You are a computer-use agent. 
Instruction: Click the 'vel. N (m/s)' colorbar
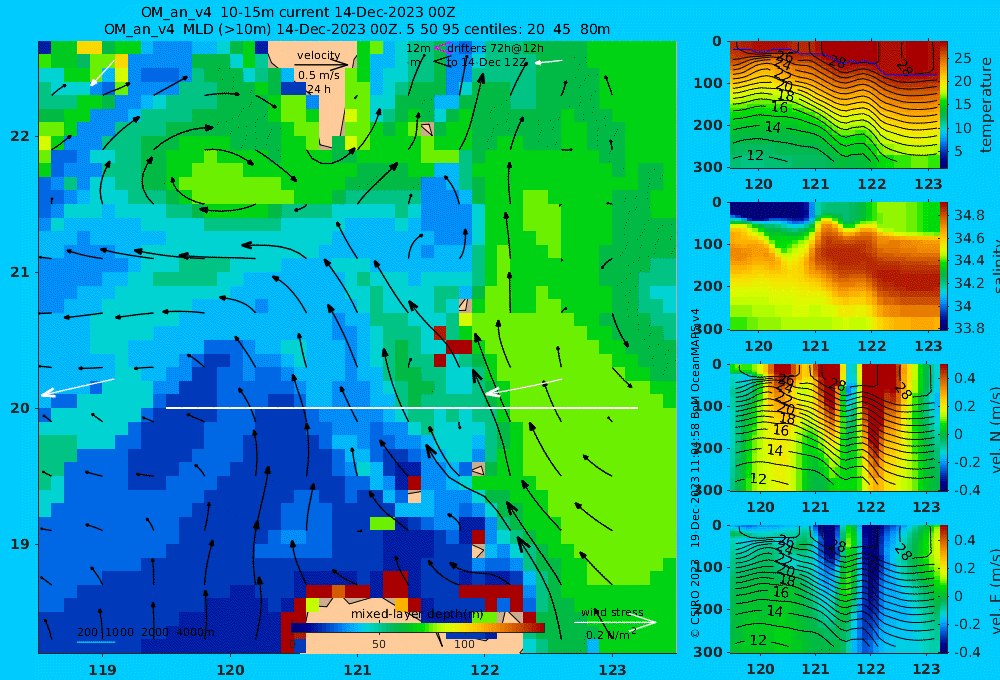944,427
